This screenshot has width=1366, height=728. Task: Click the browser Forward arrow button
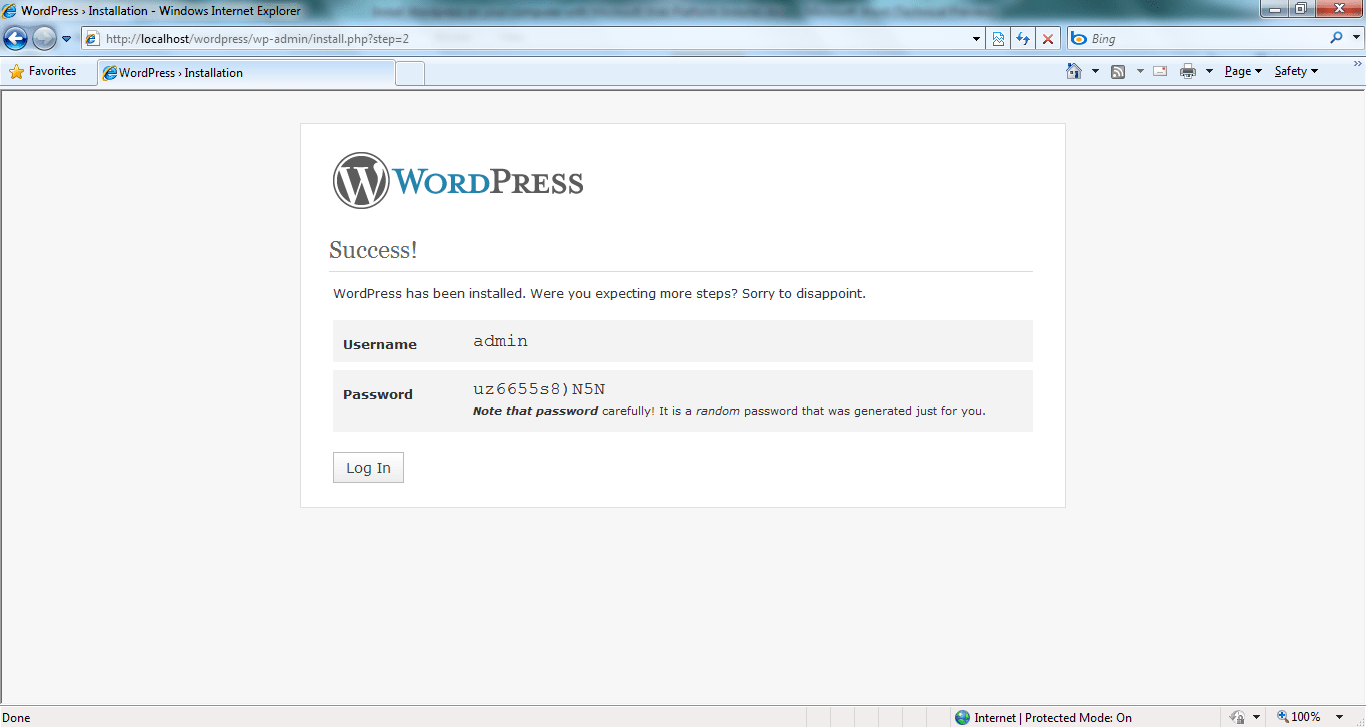(x=44, y=39)
